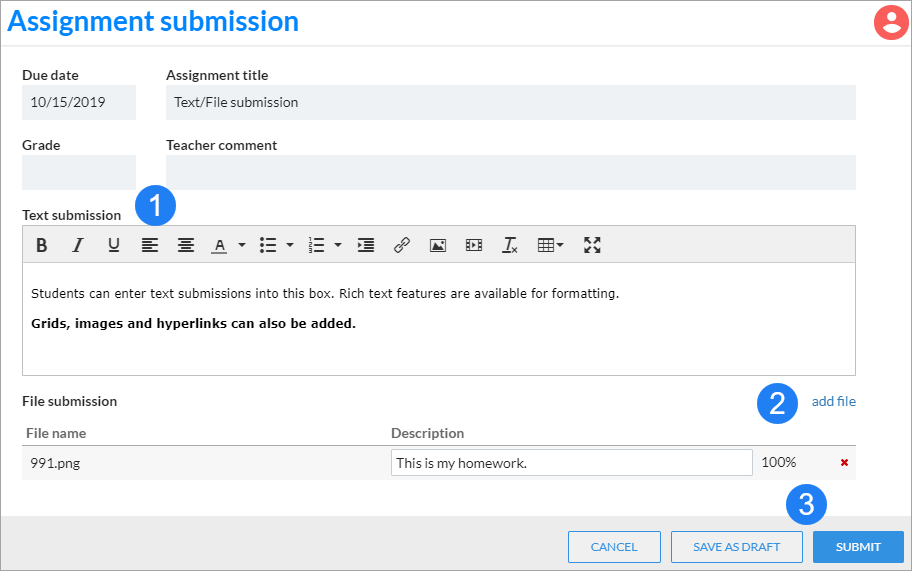This screenshot has height=571, width=912.
Task: Remove the 991.png file with red X
Action: [x=844, y=463]
